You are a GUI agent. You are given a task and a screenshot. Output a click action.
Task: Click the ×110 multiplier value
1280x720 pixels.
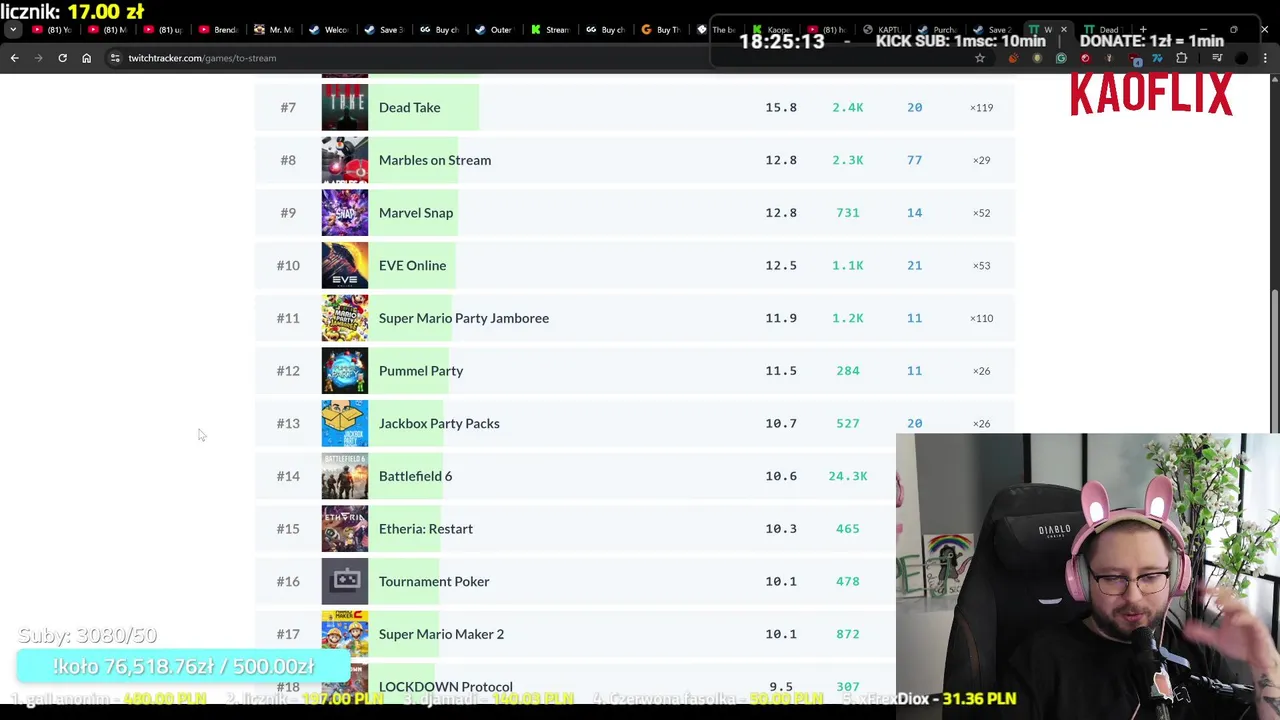pos(981,318)
